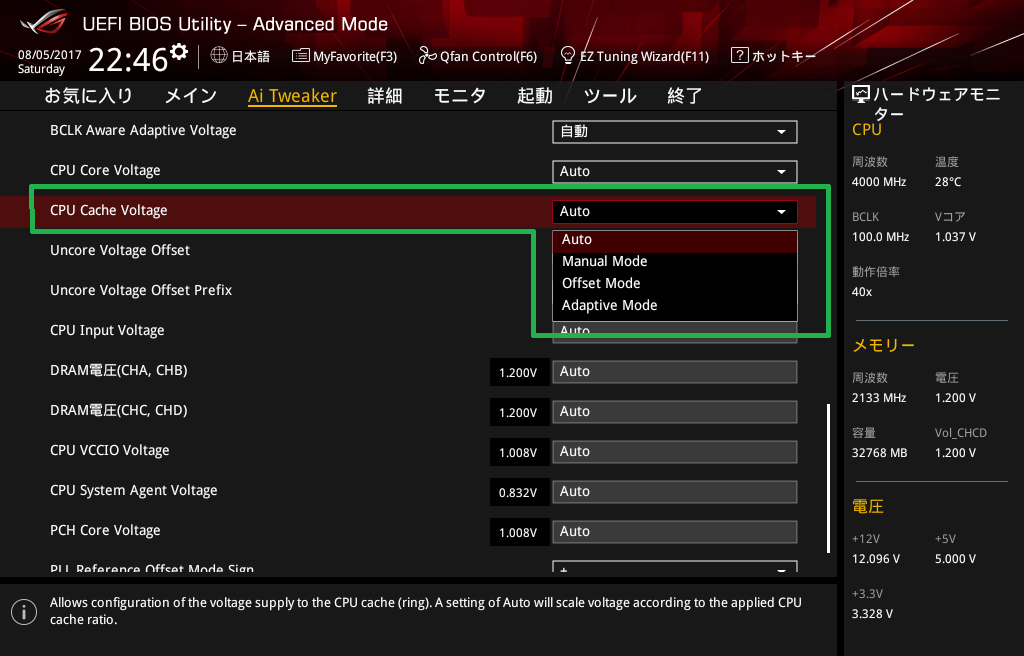Select CPU Core Voltage label

[105, 171]
